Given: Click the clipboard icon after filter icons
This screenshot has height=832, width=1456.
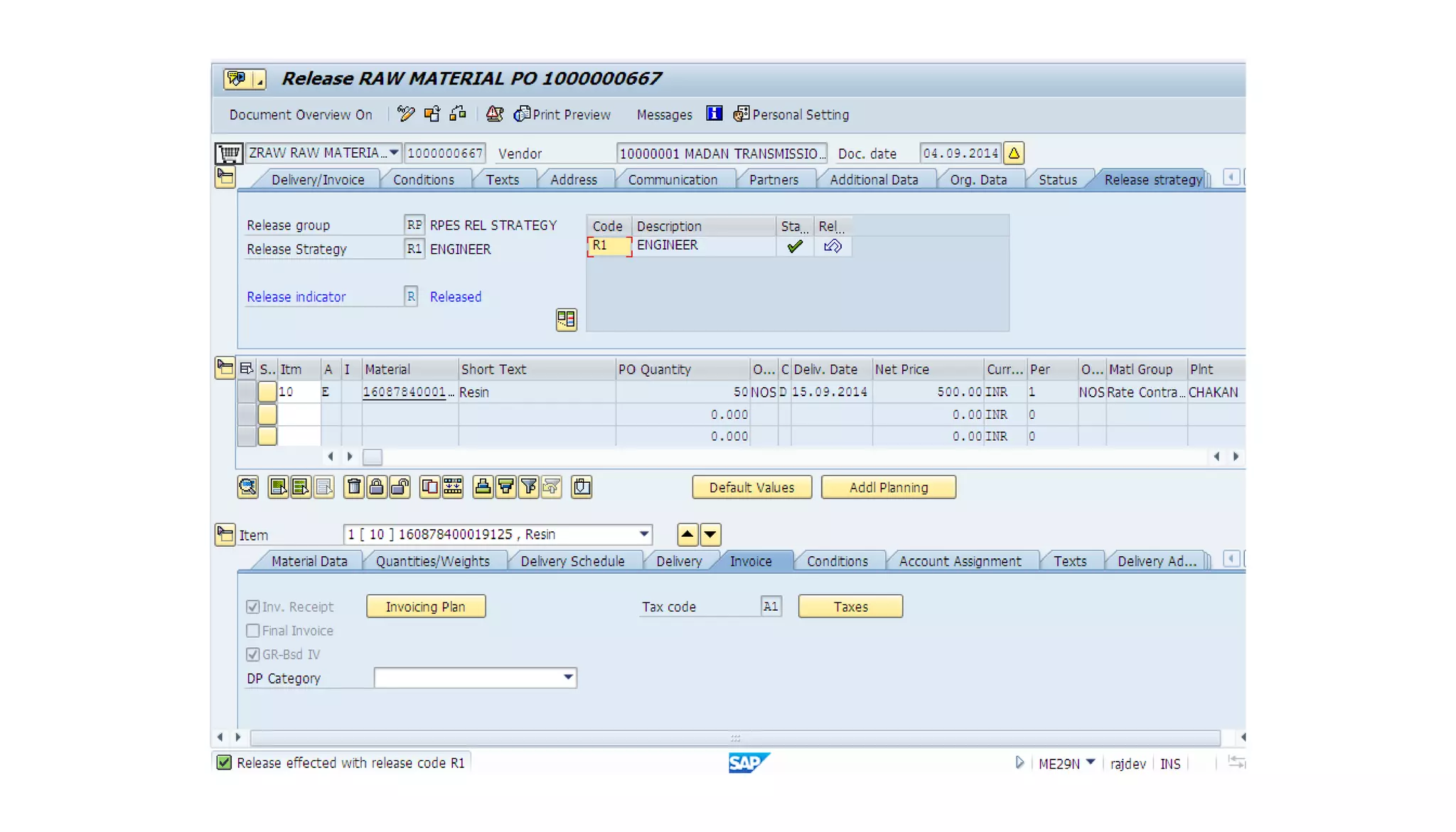Looking at the screenshot, I should point(582,487).
